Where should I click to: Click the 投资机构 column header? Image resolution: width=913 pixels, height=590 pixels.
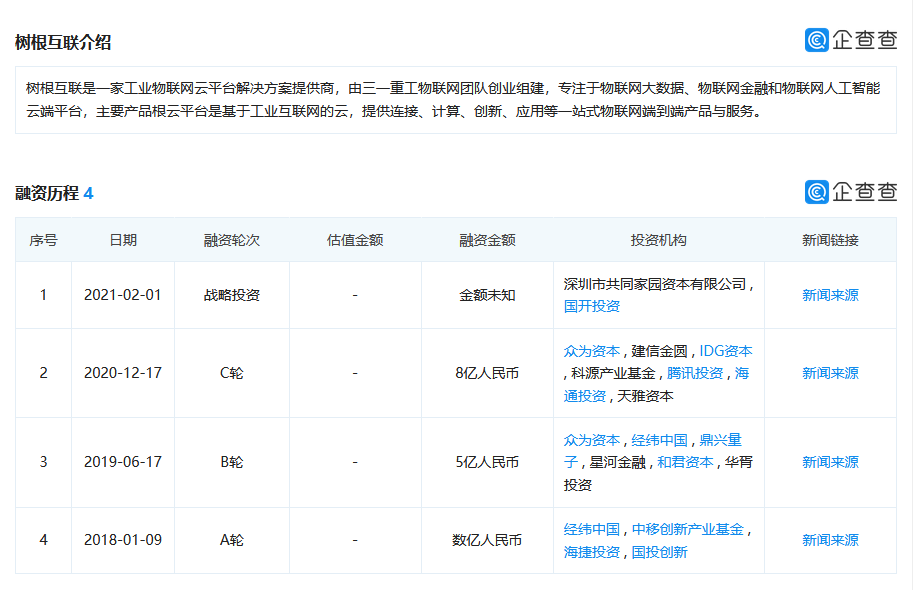pos(659,240)
